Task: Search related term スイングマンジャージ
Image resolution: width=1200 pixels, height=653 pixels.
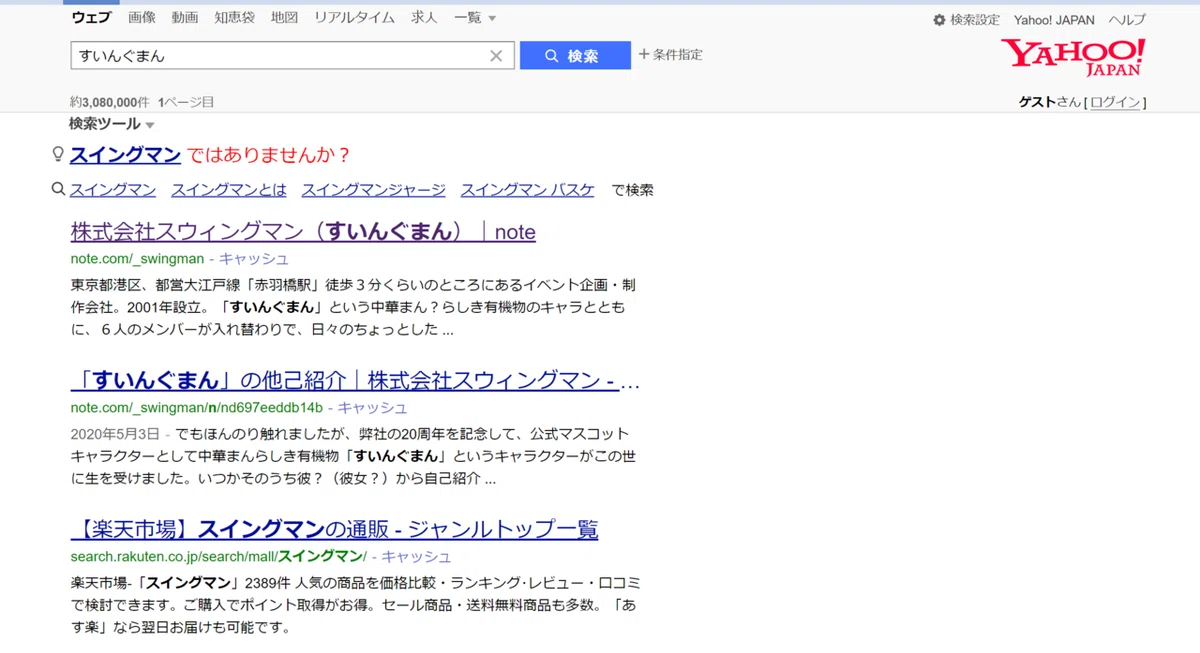Action: 373,190
